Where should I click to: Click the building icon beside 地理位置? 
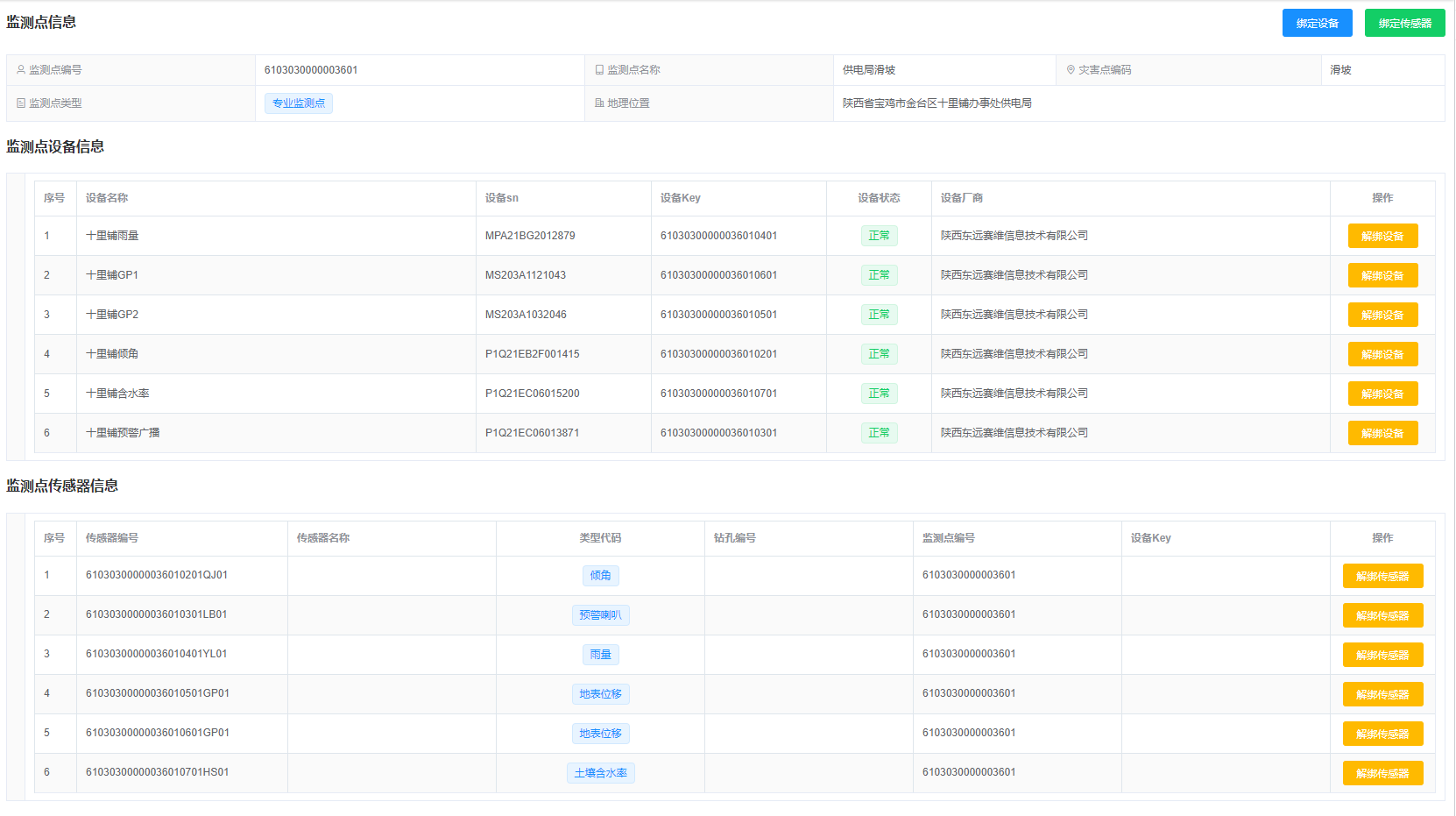(x=599, y=103)
